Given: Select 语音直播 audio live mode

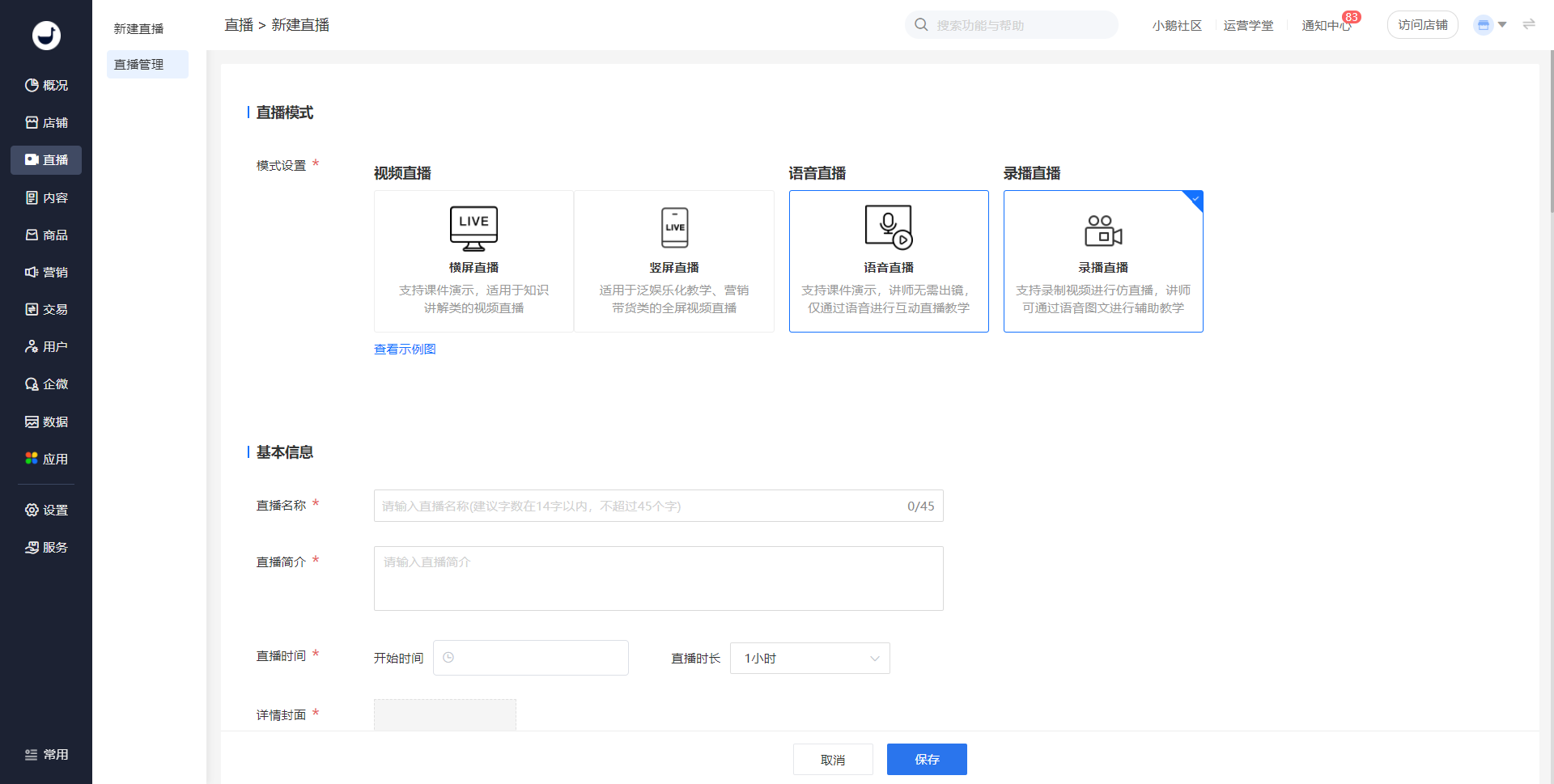Looking at the screenshot, I should [x=888, y=261].
